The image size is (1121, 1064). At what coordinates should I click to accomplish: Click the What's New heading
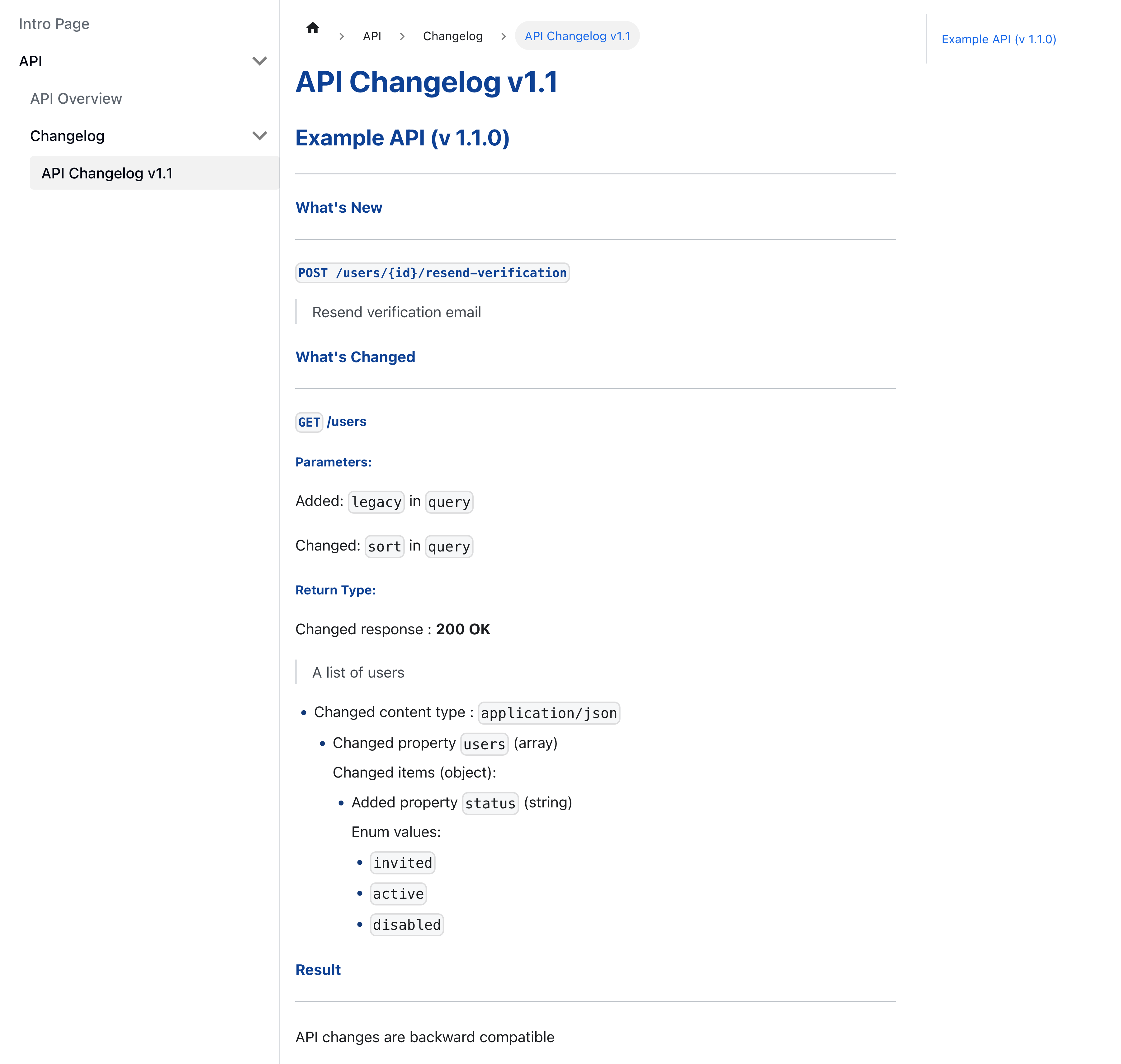point(339,208)
